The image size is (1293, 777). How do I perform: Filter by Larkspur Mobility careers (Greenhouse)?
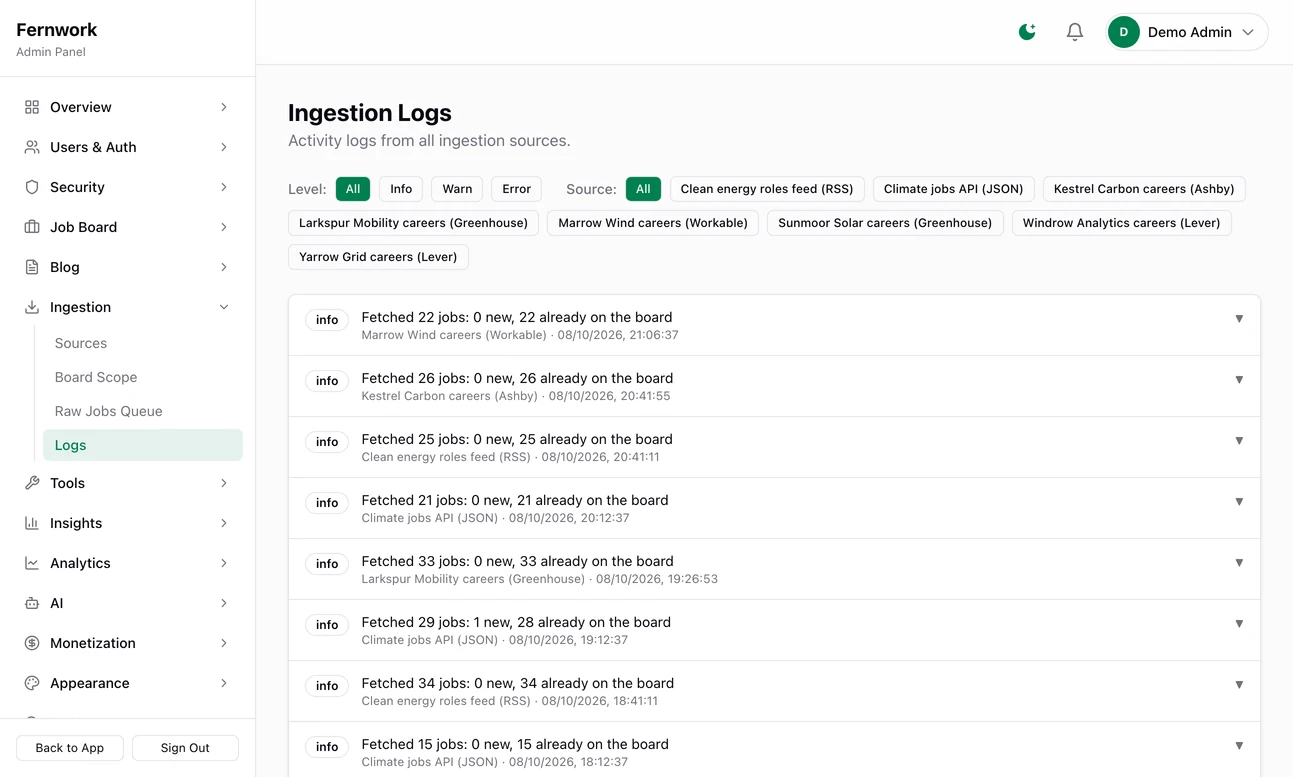(413, 223)
